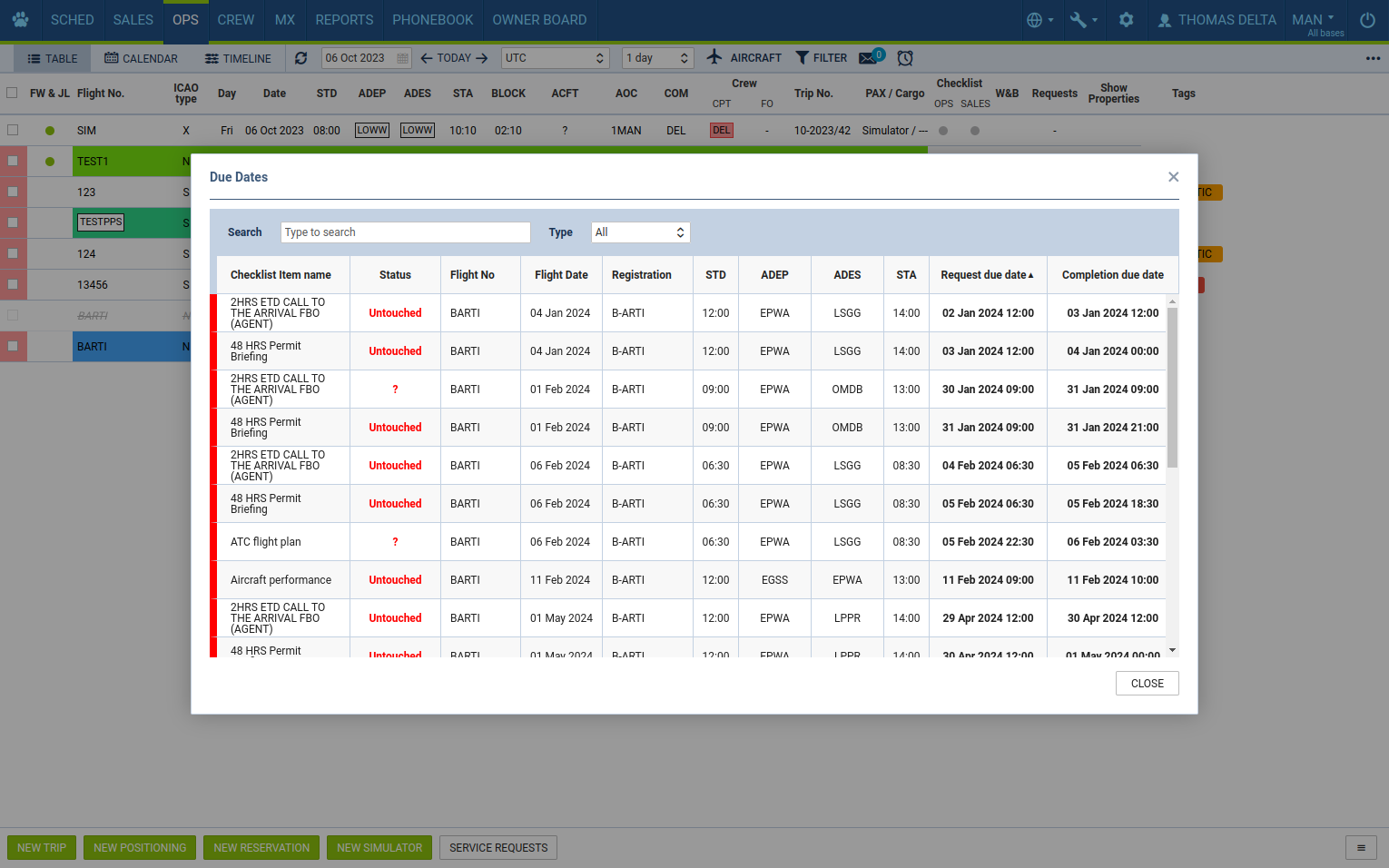
Task: Toggle the select-all checkbox in table header
Action: [12, 93]
